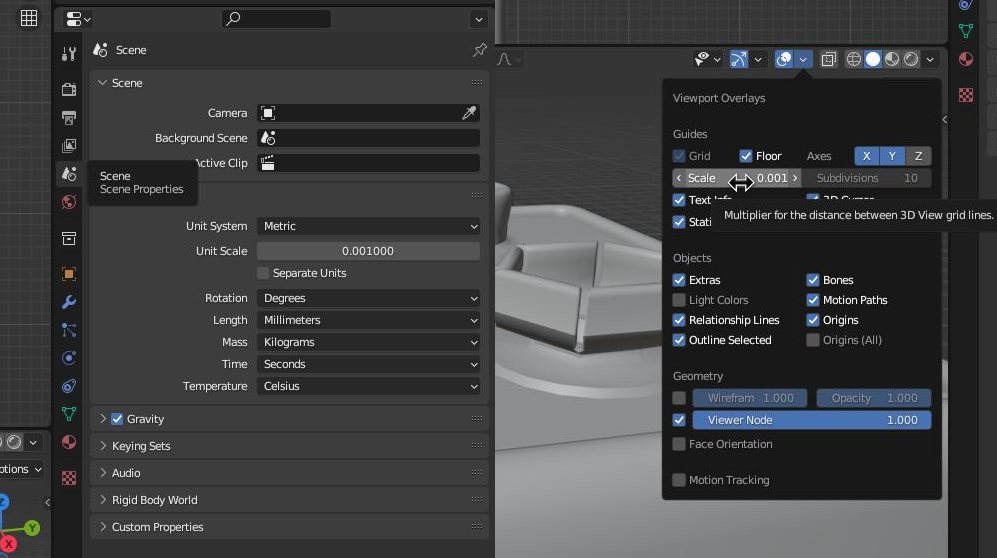Disable the Floor overlay checkbox
Image resolution: width=997 pixels, height=558 pixels.
pos(746,156)
